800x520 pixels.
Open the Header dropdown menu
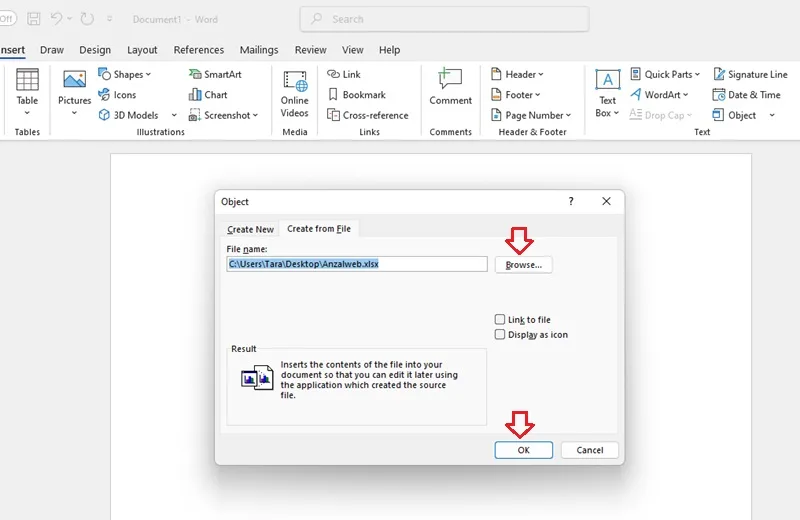click(517, 74)
